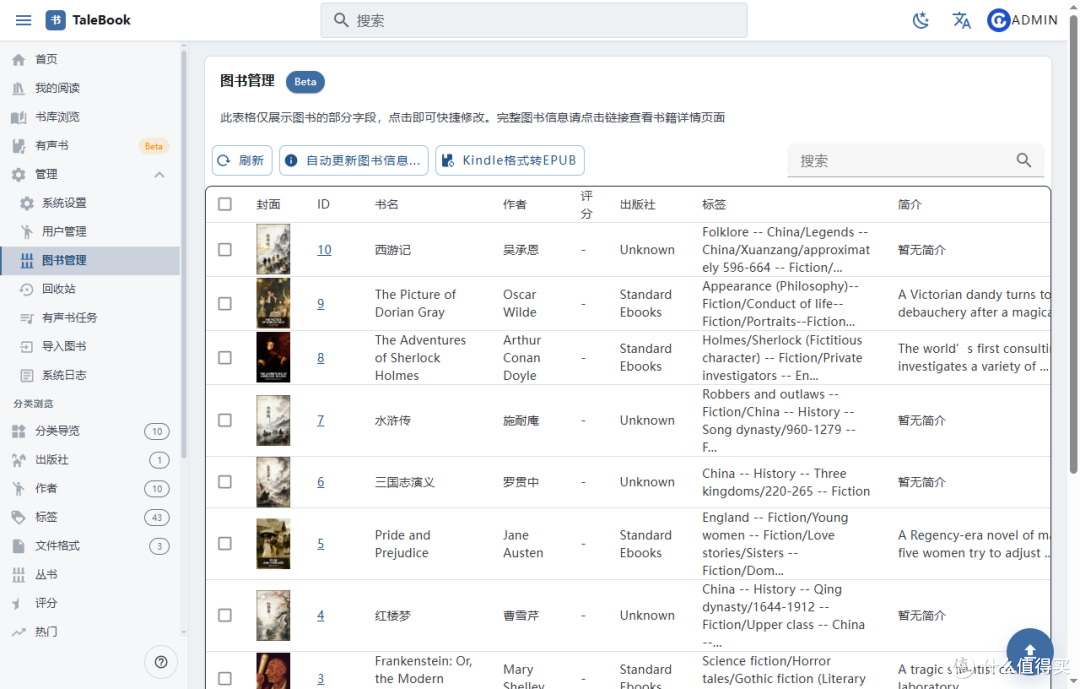
Task: Open the language translate icon
Action: [x=962, y=21]
